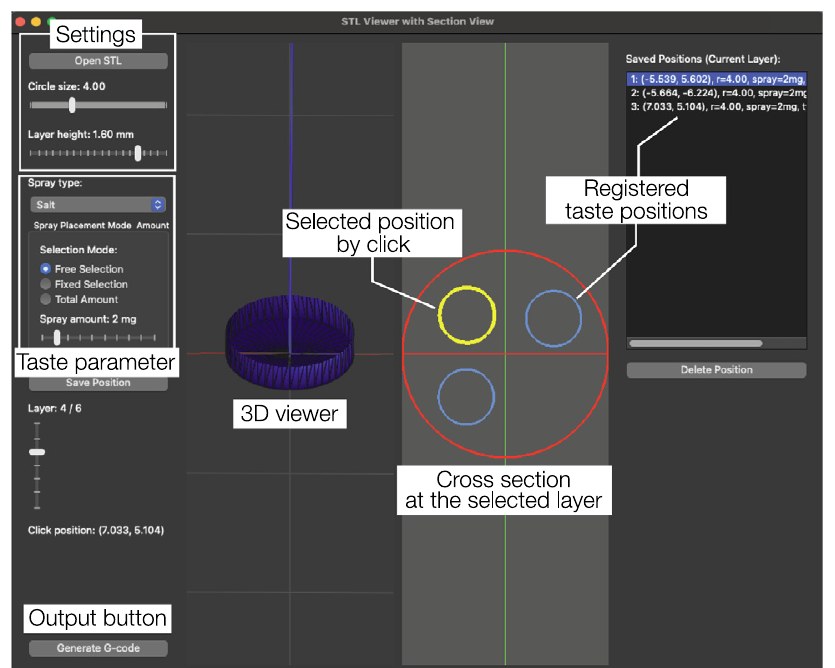Viewport: 835px width, 668px height.
Task: Click the Save Position button
Action: 98,383
